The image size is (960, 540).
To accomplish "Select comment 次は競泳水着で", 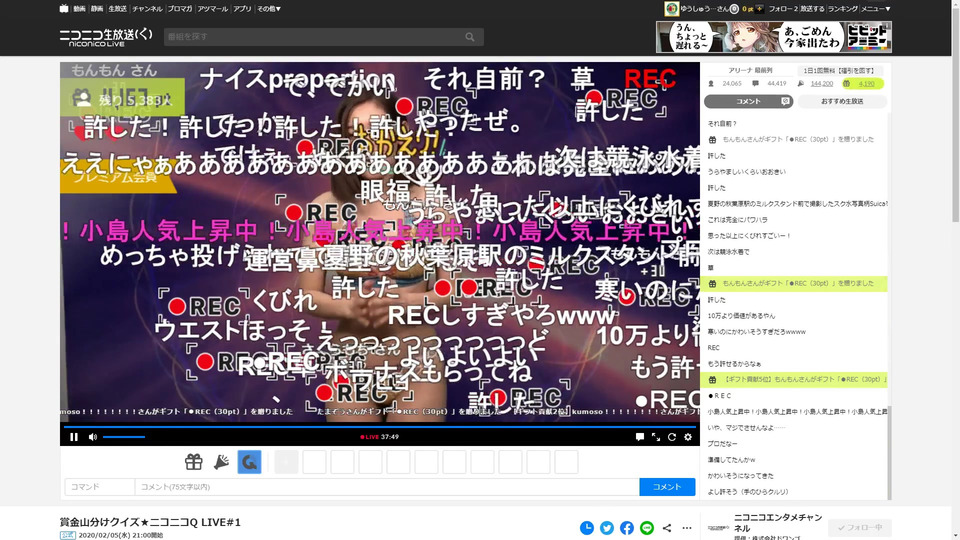I will (728, 252).
